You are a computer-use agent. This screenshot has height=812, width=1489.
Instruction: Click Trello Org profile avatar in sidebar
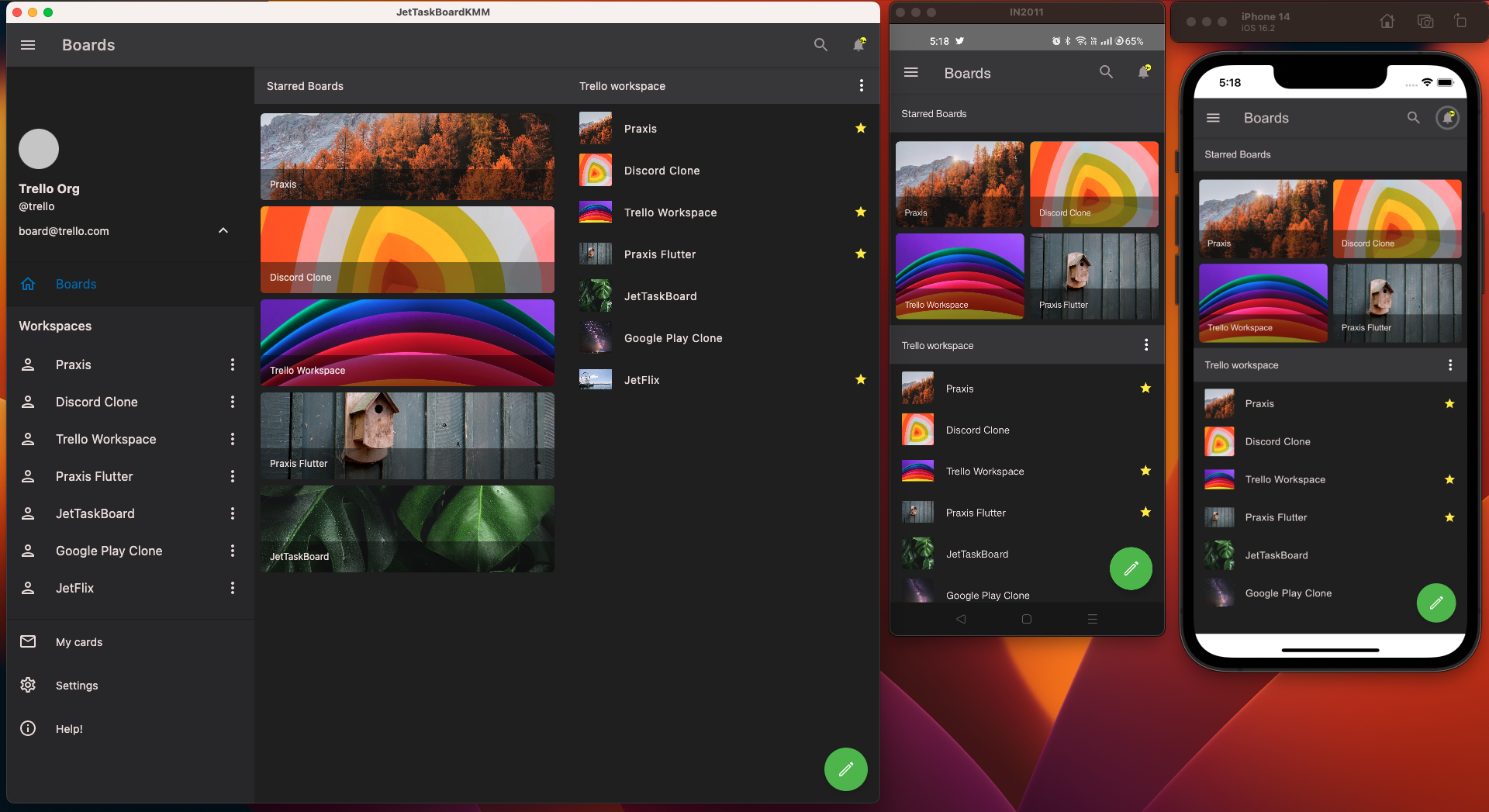(39, 149)
